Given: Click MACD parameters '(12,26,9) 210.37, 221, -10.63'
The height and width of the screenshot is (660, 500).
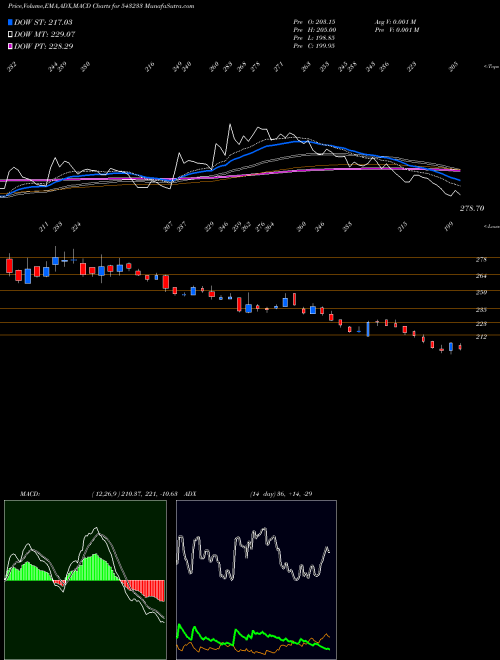Looking at the screenshot, I should 134,493.
